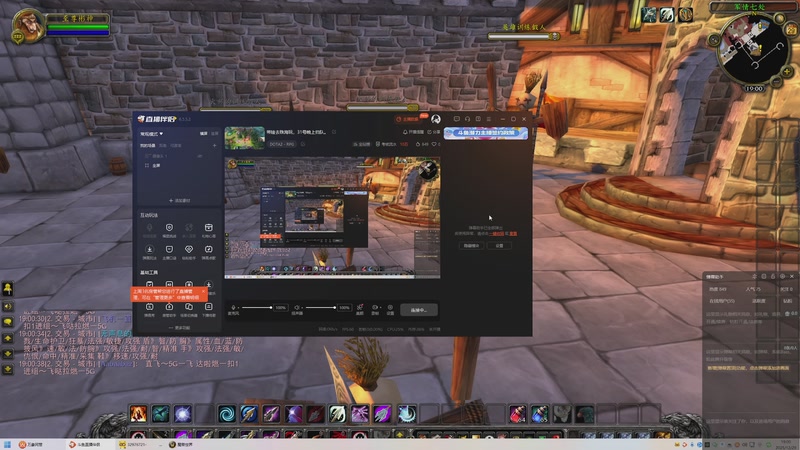Open the shield icon in interactive section
This screenshot has height=450, width=800.
pos(169,228)
